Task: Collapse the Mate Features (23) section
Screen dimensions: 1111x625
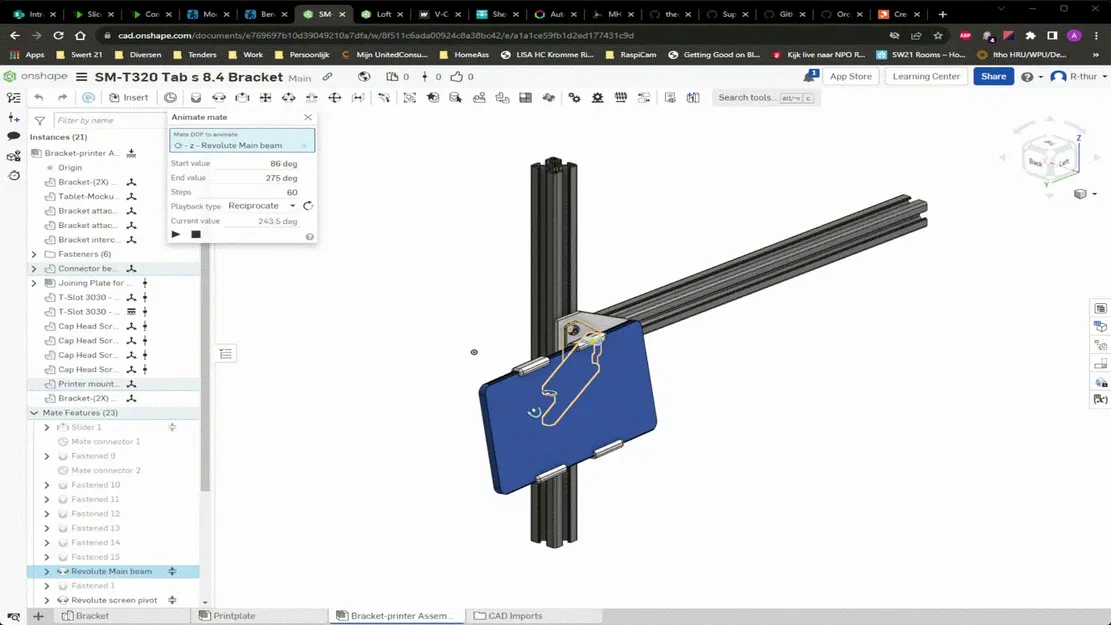Action: (x=34, y=412)
